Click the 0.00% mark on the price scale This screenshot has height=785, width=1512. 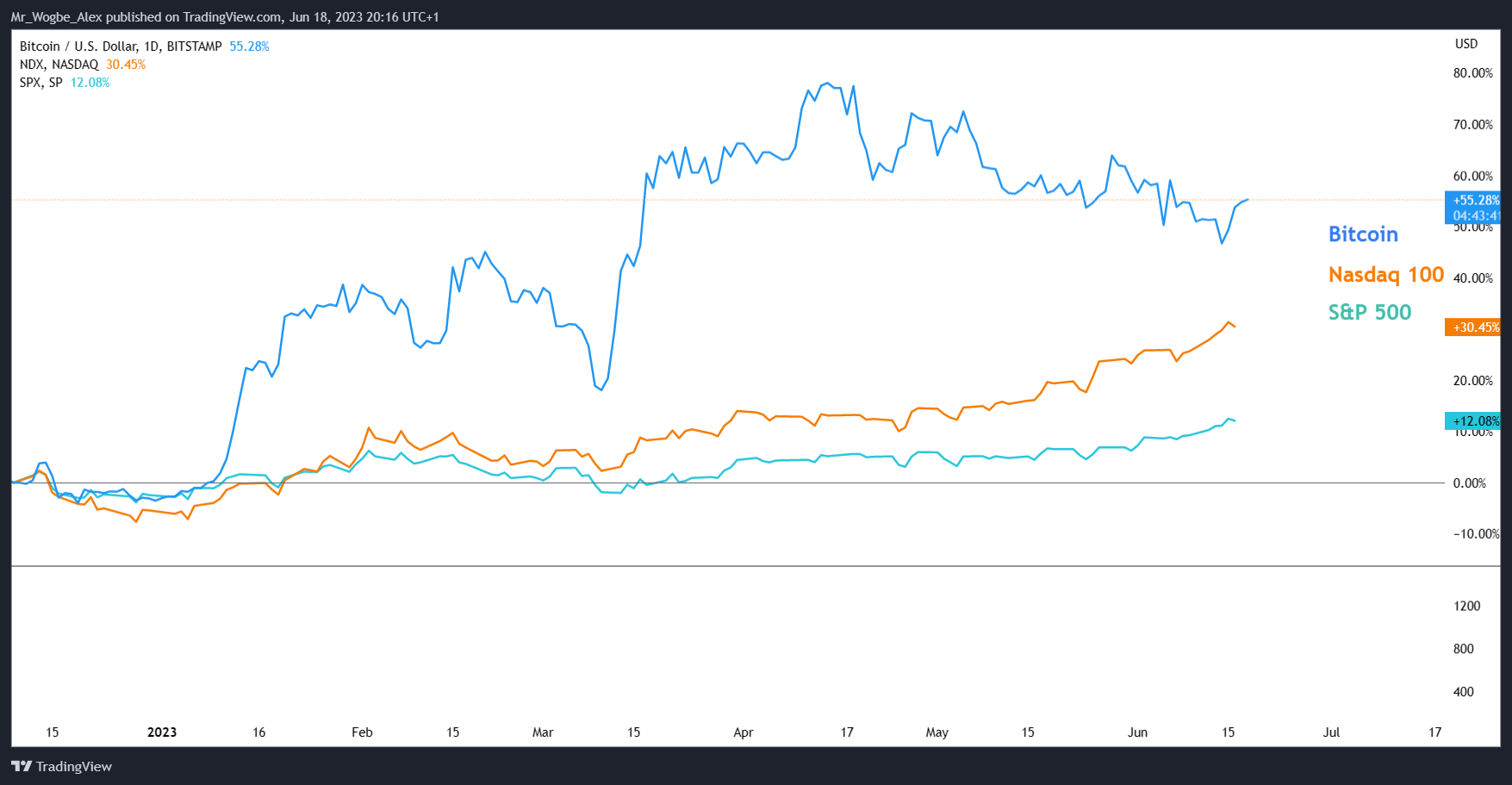(1469, 483)
